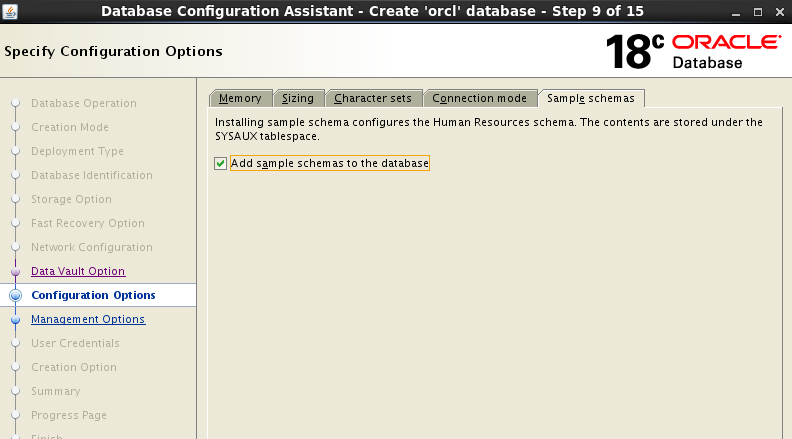This screenshot has height=439, width=792.
Task: Click the sample schema description text
Action: [488, 129]
